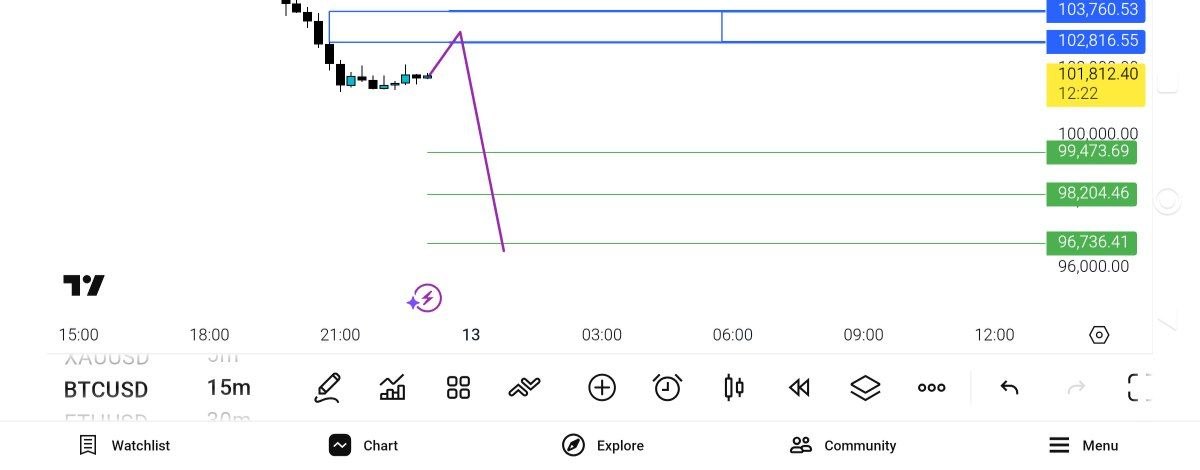Create an alert with the alarm clock icon
This screenshot has width=1200, height=470.
click(x=667, y=387)
